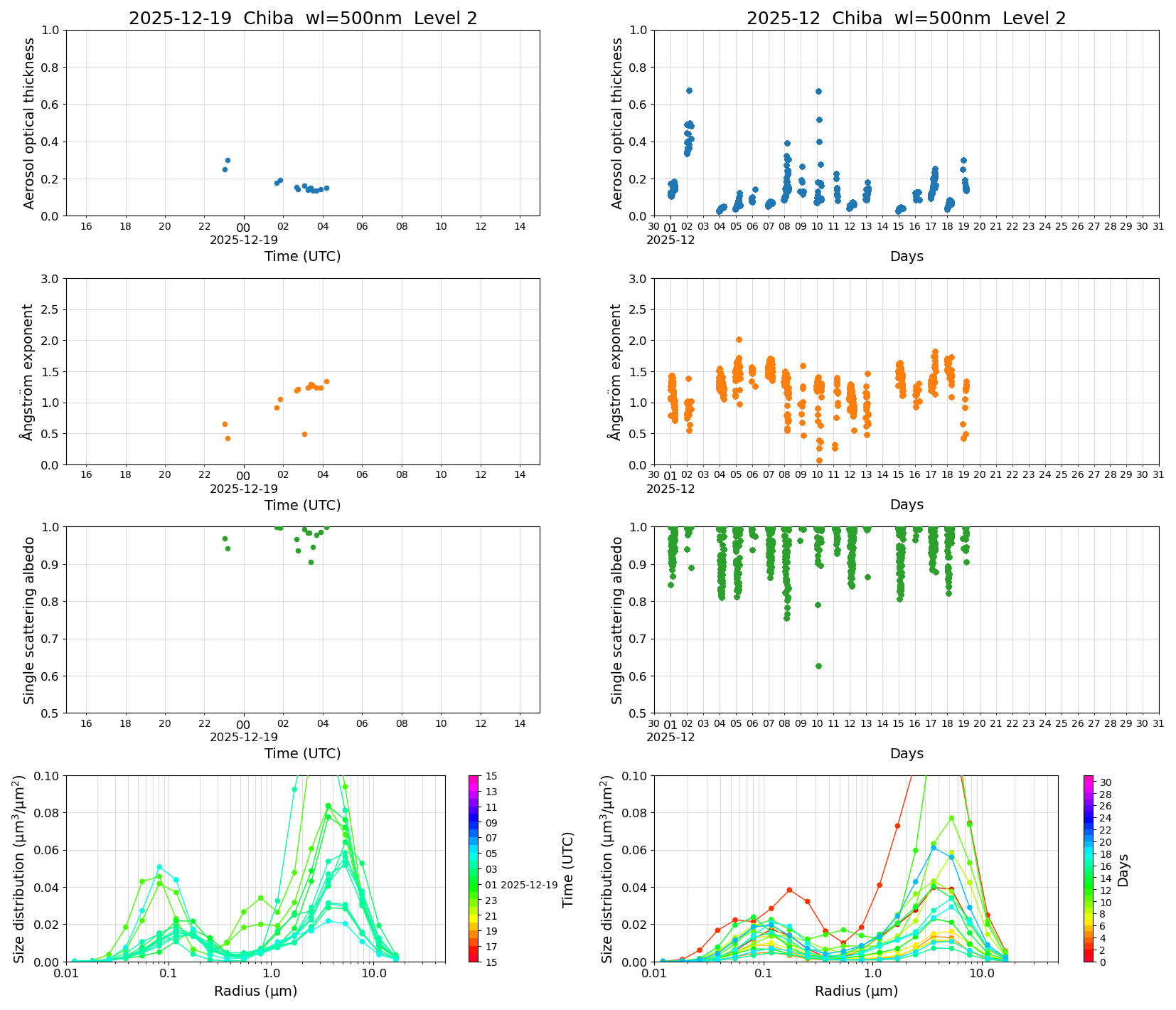Click the monthly Days rainbow colorbar
This screenshot has width=1176, height=1010.
click(1088, 868)
